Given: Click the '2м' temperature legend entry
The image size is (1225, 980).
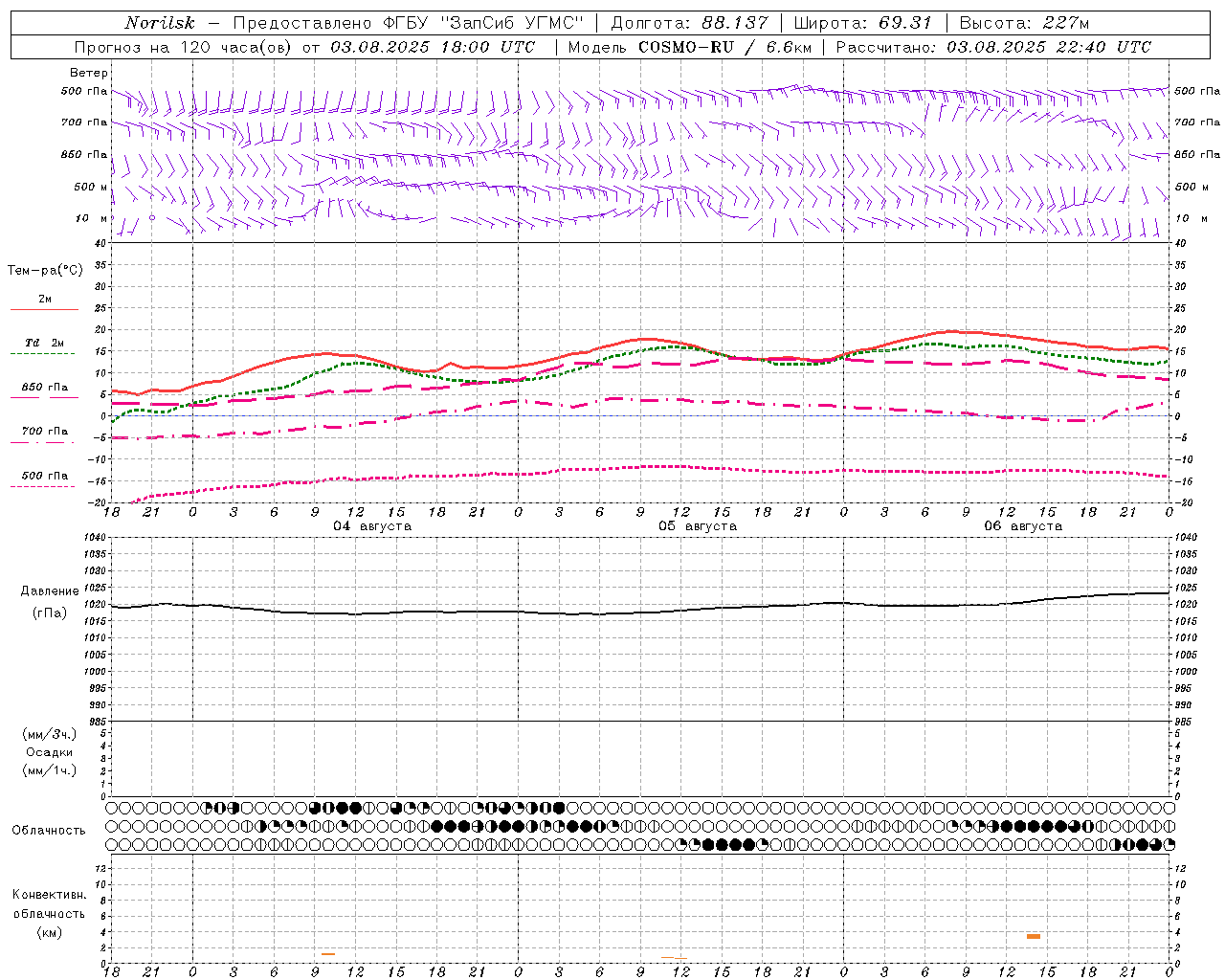Looking at the screenshot, I should [x=45, y=300].
